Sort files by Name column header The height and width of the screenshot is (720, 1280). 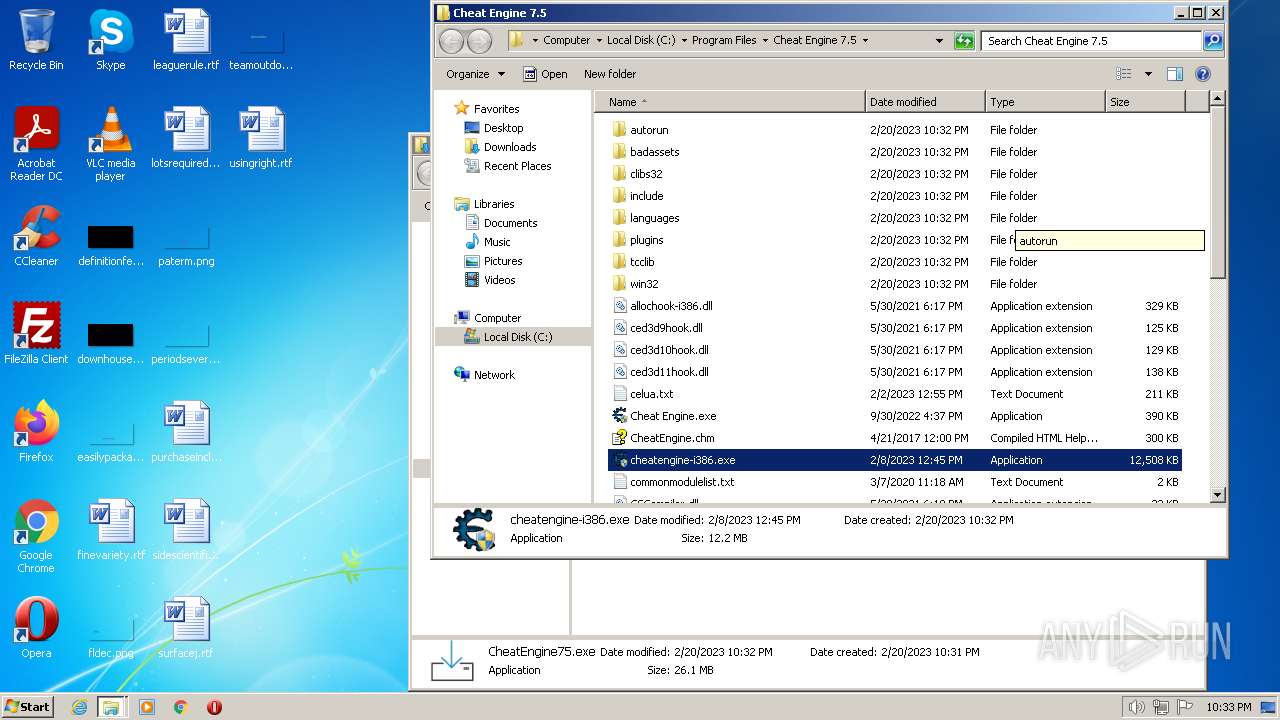click(732, 102)
